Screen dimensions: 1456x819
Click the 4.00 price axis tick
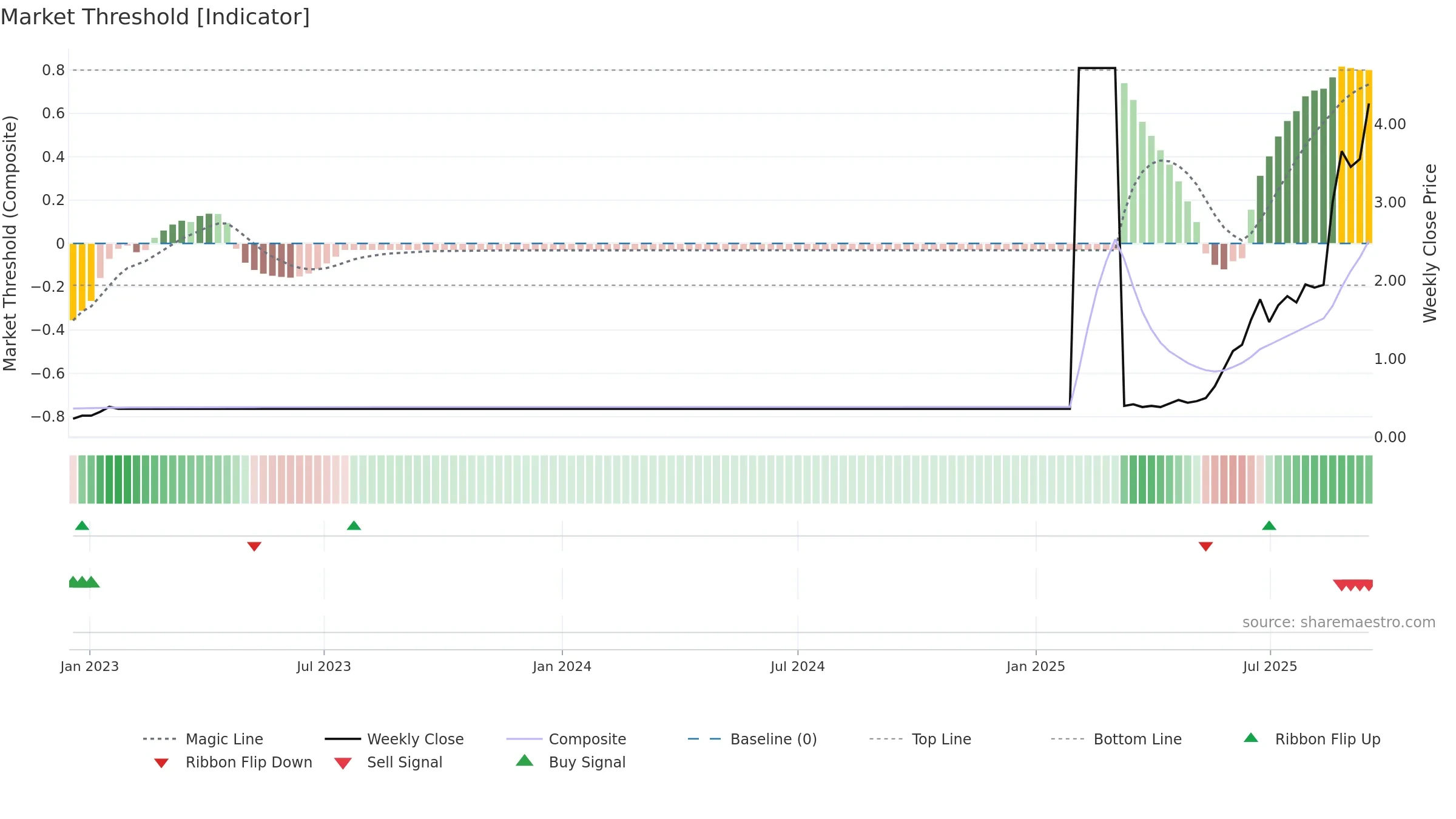point(1390,124)
